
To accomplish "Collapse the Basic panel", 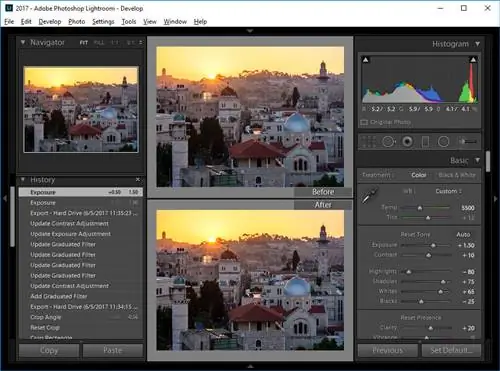I will 478,160.
